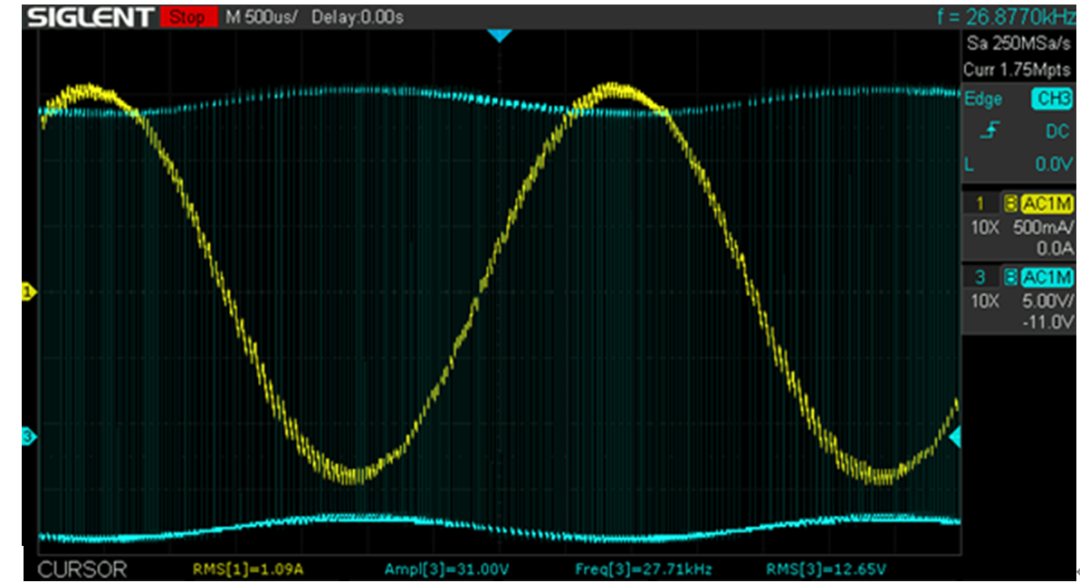The height and width of the screenshot is (583, 1080).
Task: Click the trigger position marker at top
Action: click(499, 35)
